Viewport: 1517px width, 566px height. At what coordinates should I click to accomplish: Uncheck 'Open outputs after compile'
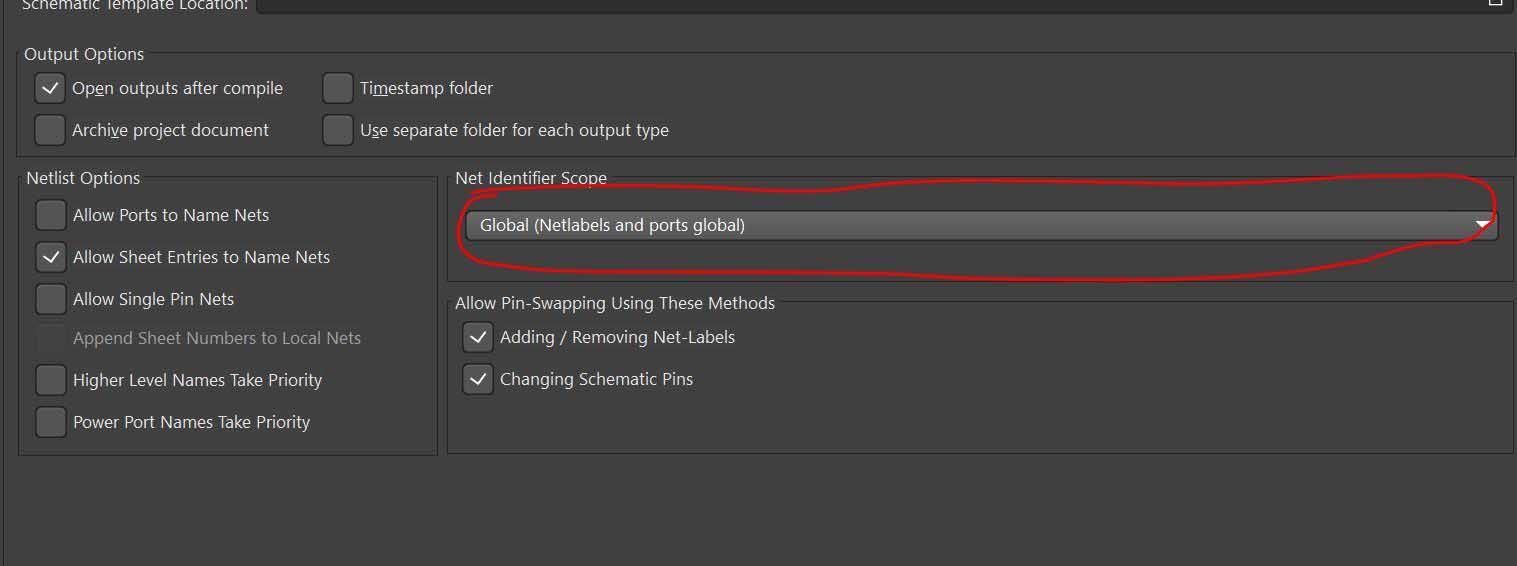[x=50, y=89]
